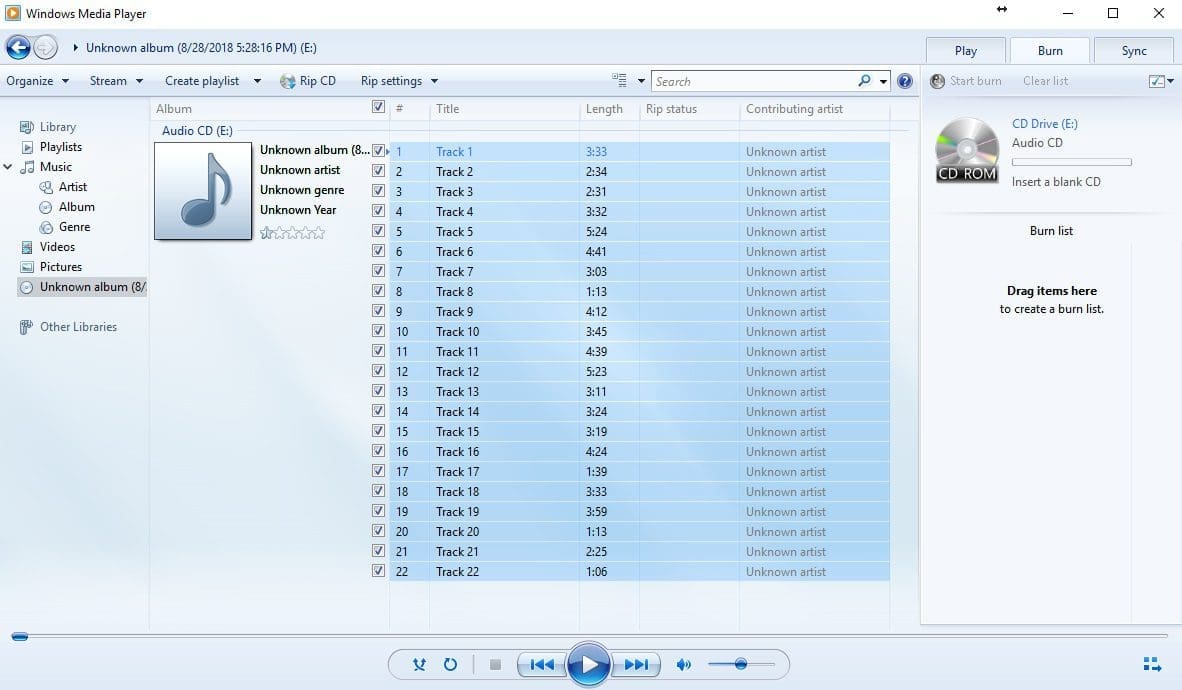This screenshot has width=1182, height=690.
Task: Play Track 9 from the list
Action: (x=455, y=311)
